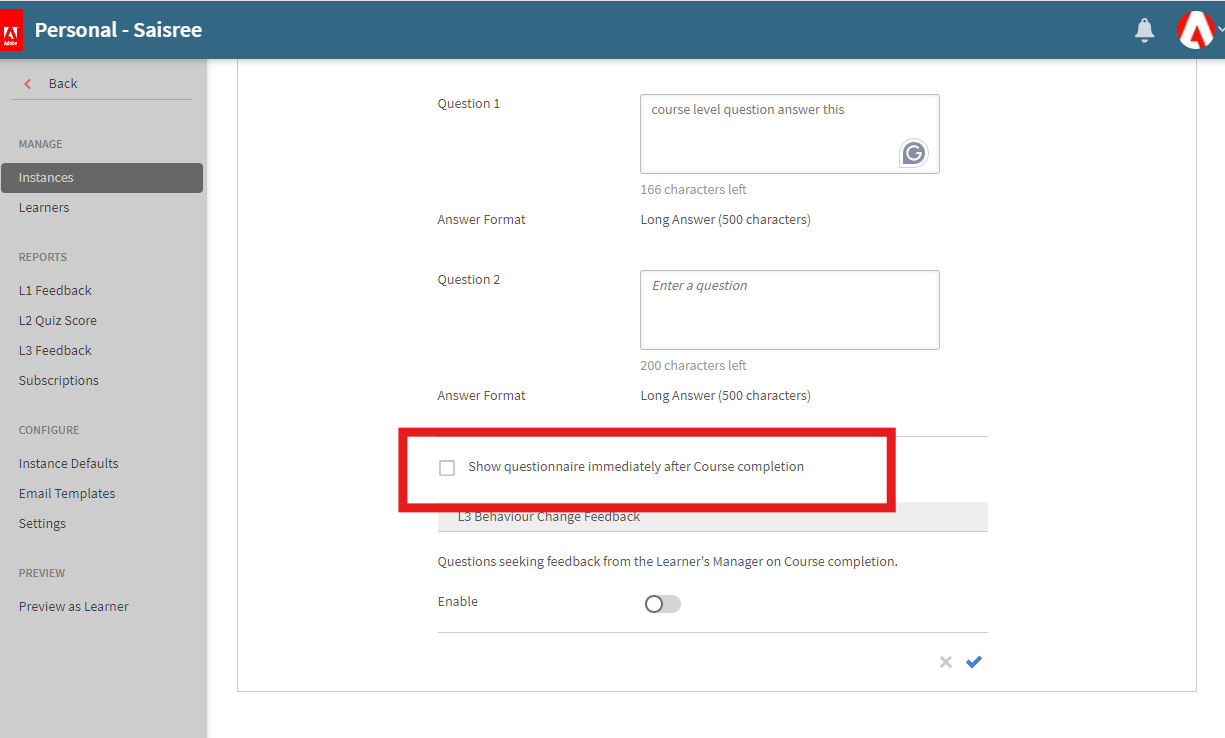This screenshot has height=738, width=1225.
Task: Open Subscriptions report
Action: [58, 381]
